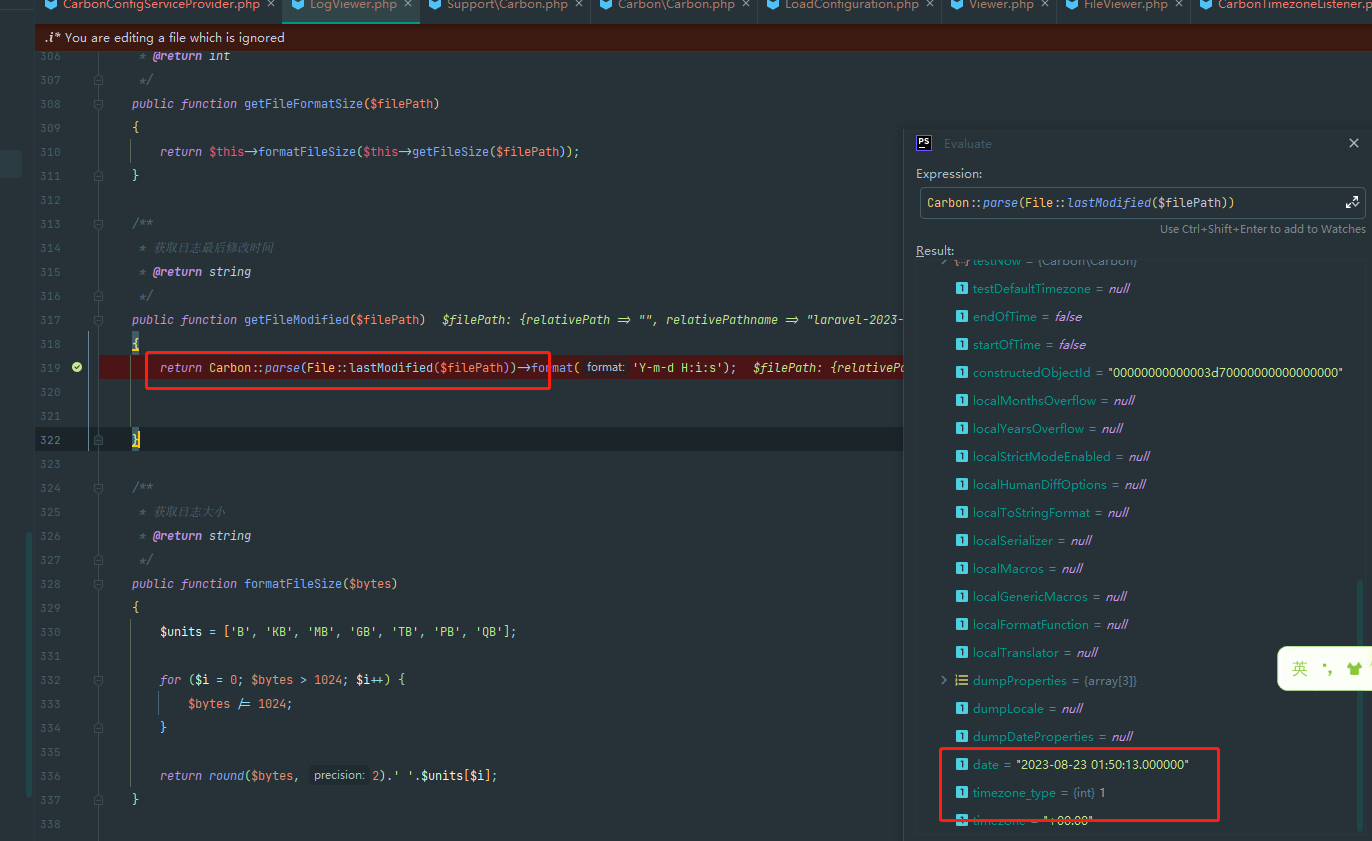The height and width of the screenshot is (841, 1372).
Task: Close the Evaluate dialog
Action: (1354, 143)
